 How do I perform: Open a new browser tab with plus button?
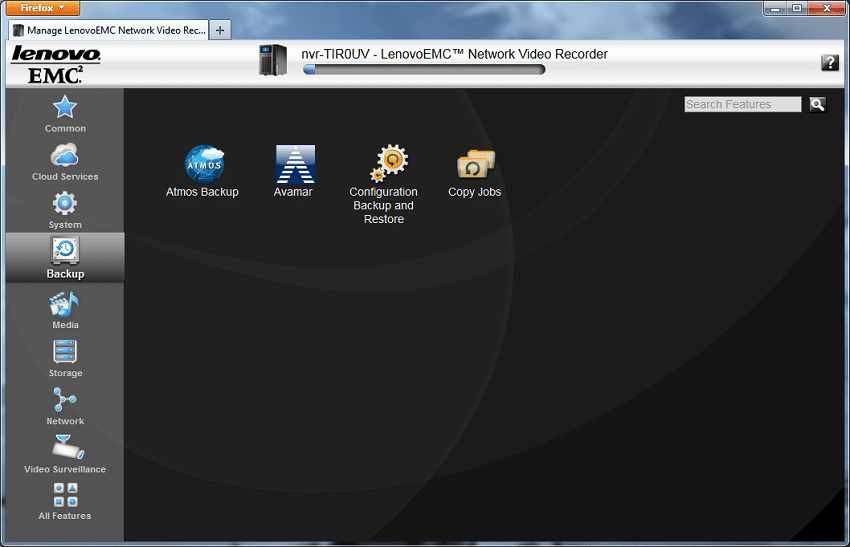[x=220, y=30]
